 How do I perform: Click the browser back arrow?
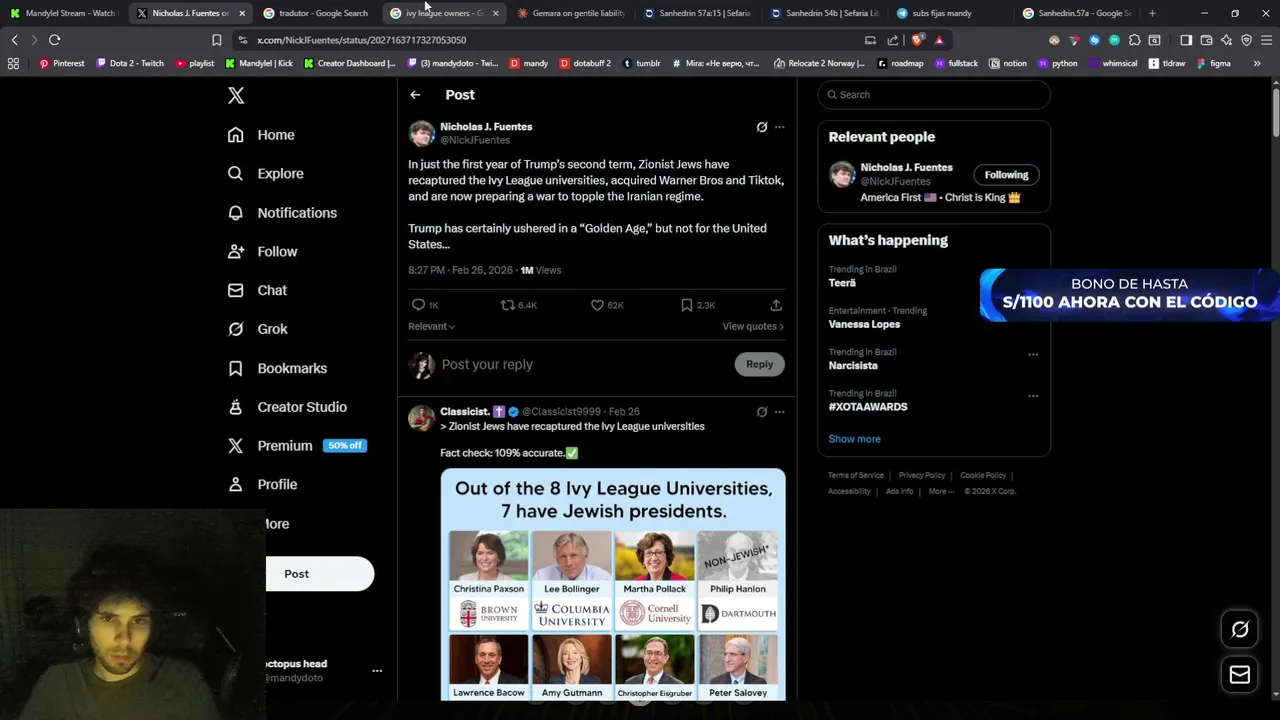(x=14, y=40)
